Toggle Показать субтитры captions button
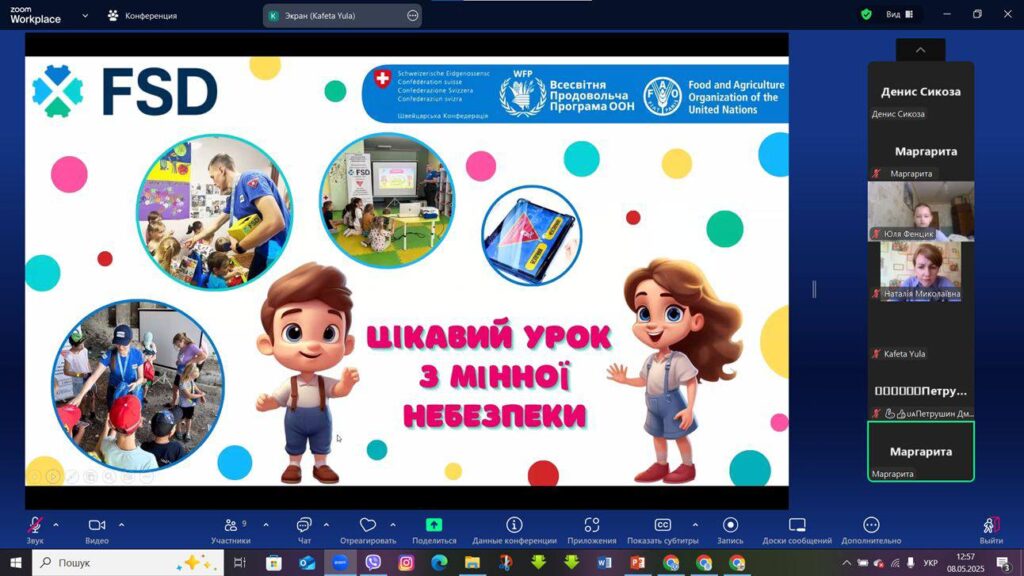This screenshot has width=1024, height=576. click(663, 530)
